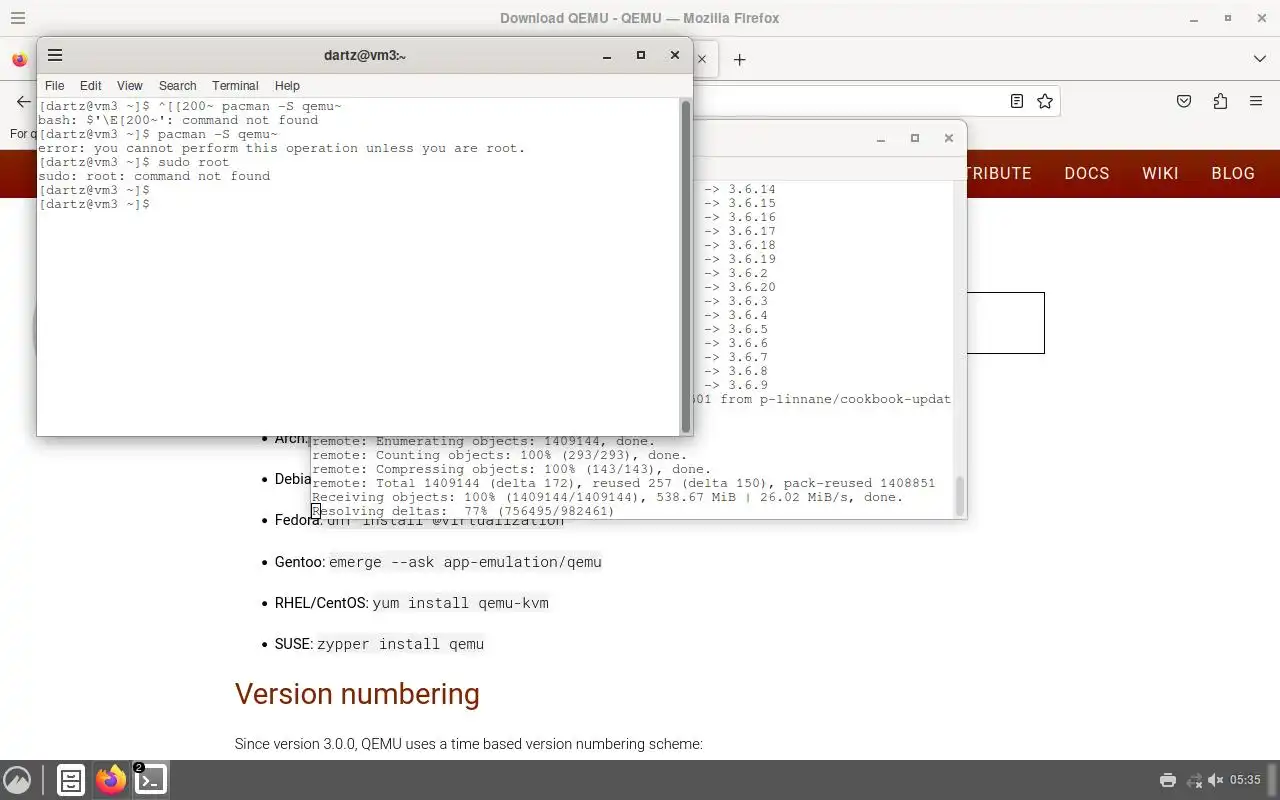Open the View menu in terminal
The width and height of the screenshot is (1280, 800).
130,86
